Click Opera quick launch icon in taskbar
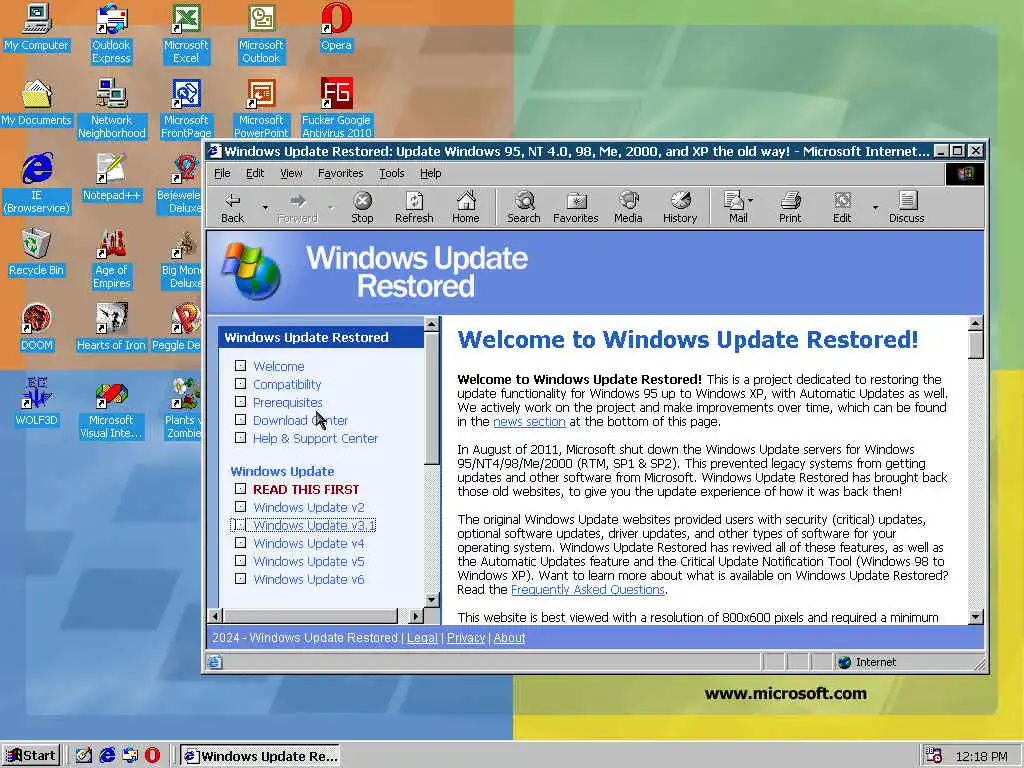The width and height of the screenshot is (1024, 768). coord(152,756)
